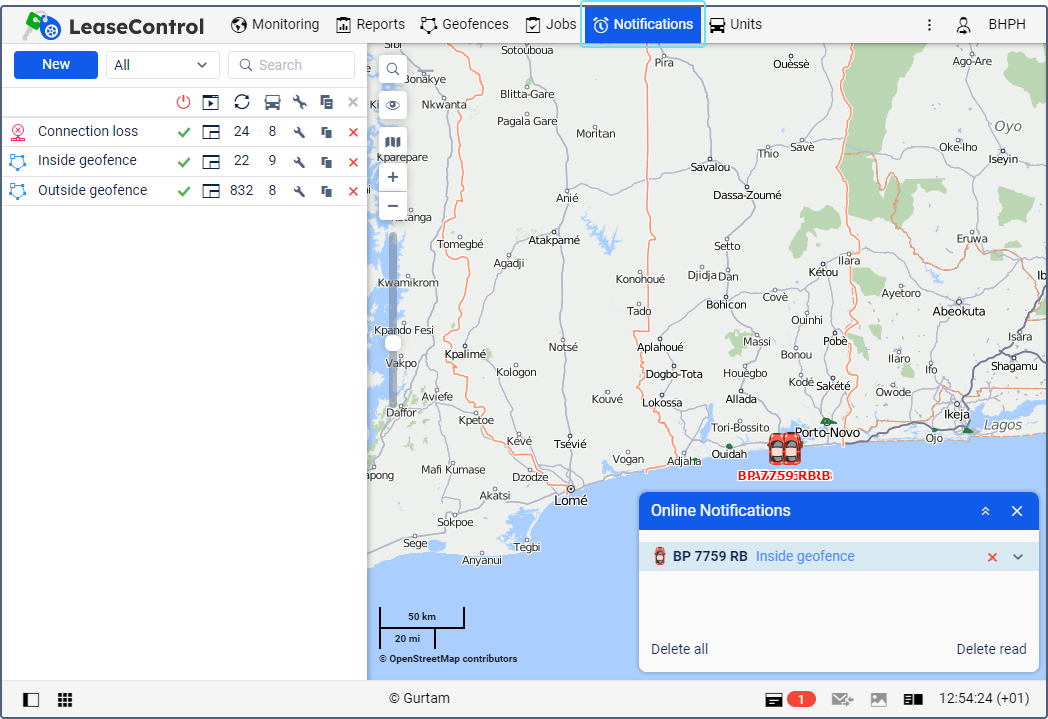Open the apps grid in bottom bar

[65, 700]
